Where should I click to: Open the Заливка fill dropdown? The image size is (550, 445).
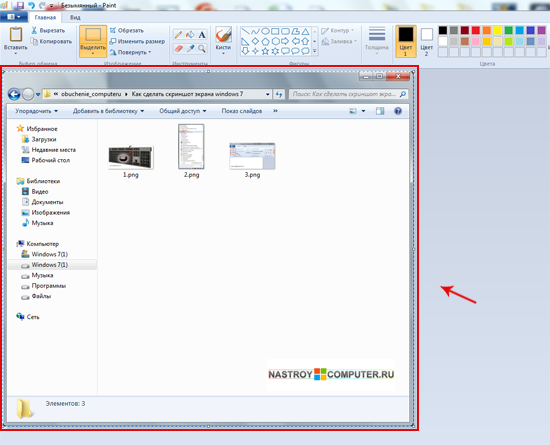(339, 41)
